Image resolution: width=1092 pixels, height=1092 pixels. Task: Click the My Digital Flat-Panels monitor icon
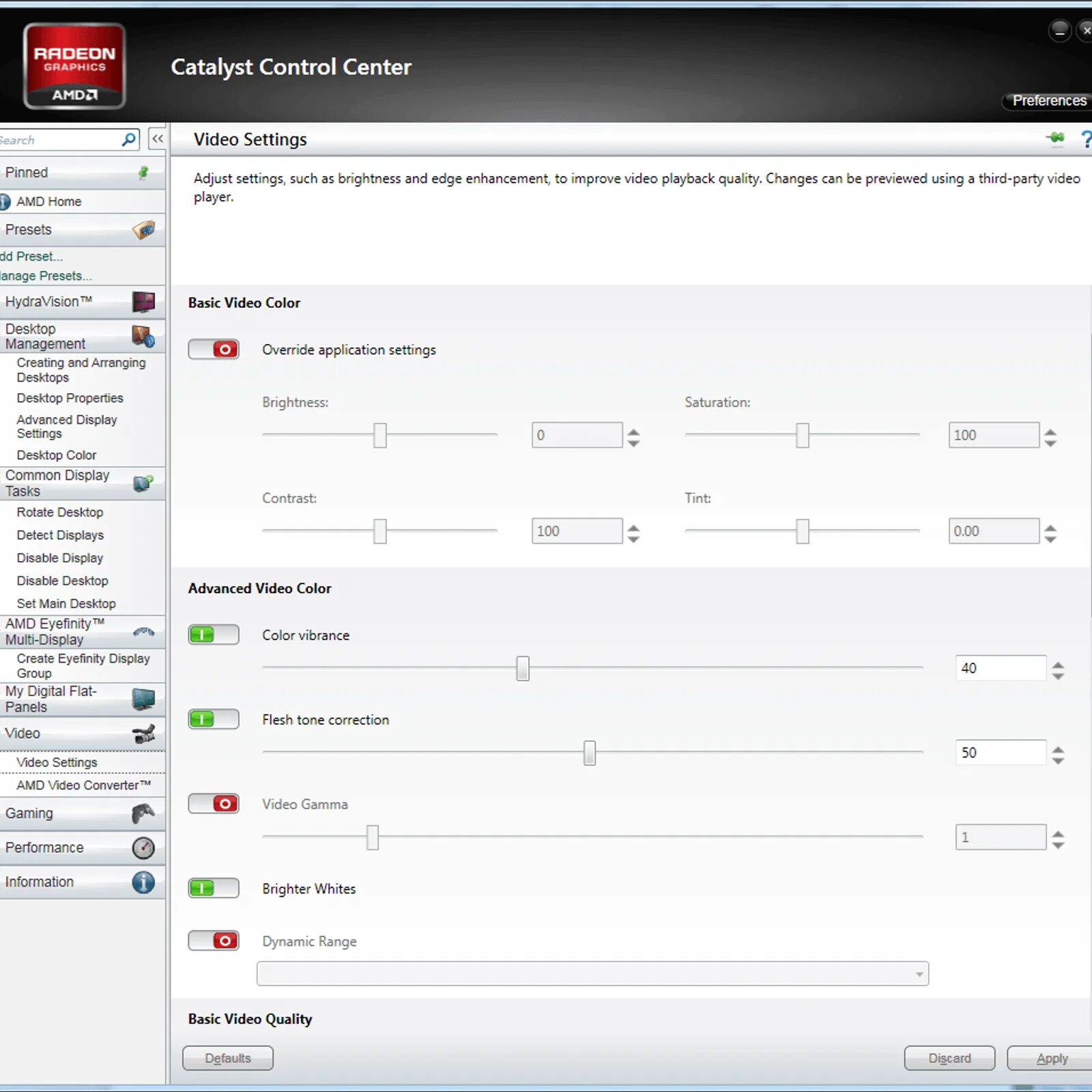pyautogui.click(x=143, y=699)
